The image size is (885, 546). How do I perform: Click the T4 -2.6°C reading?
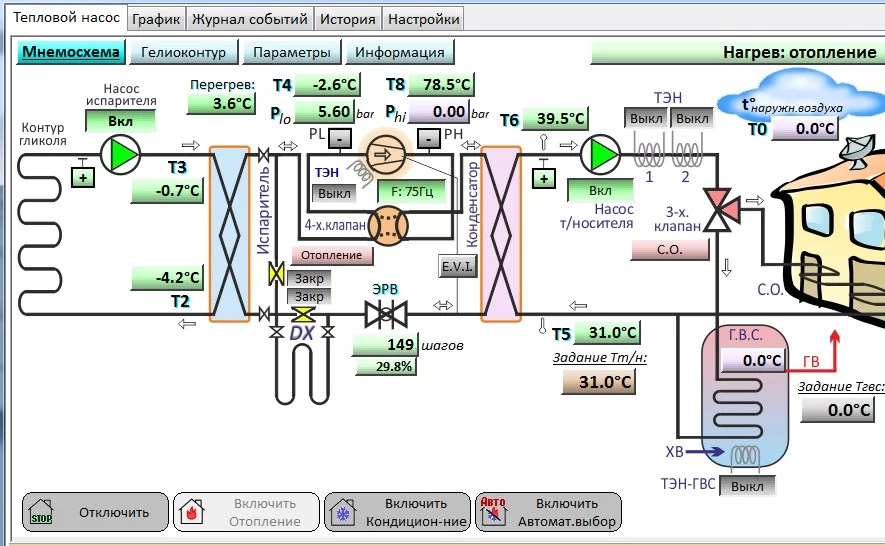pyautogui.click(x=327, y=85)
